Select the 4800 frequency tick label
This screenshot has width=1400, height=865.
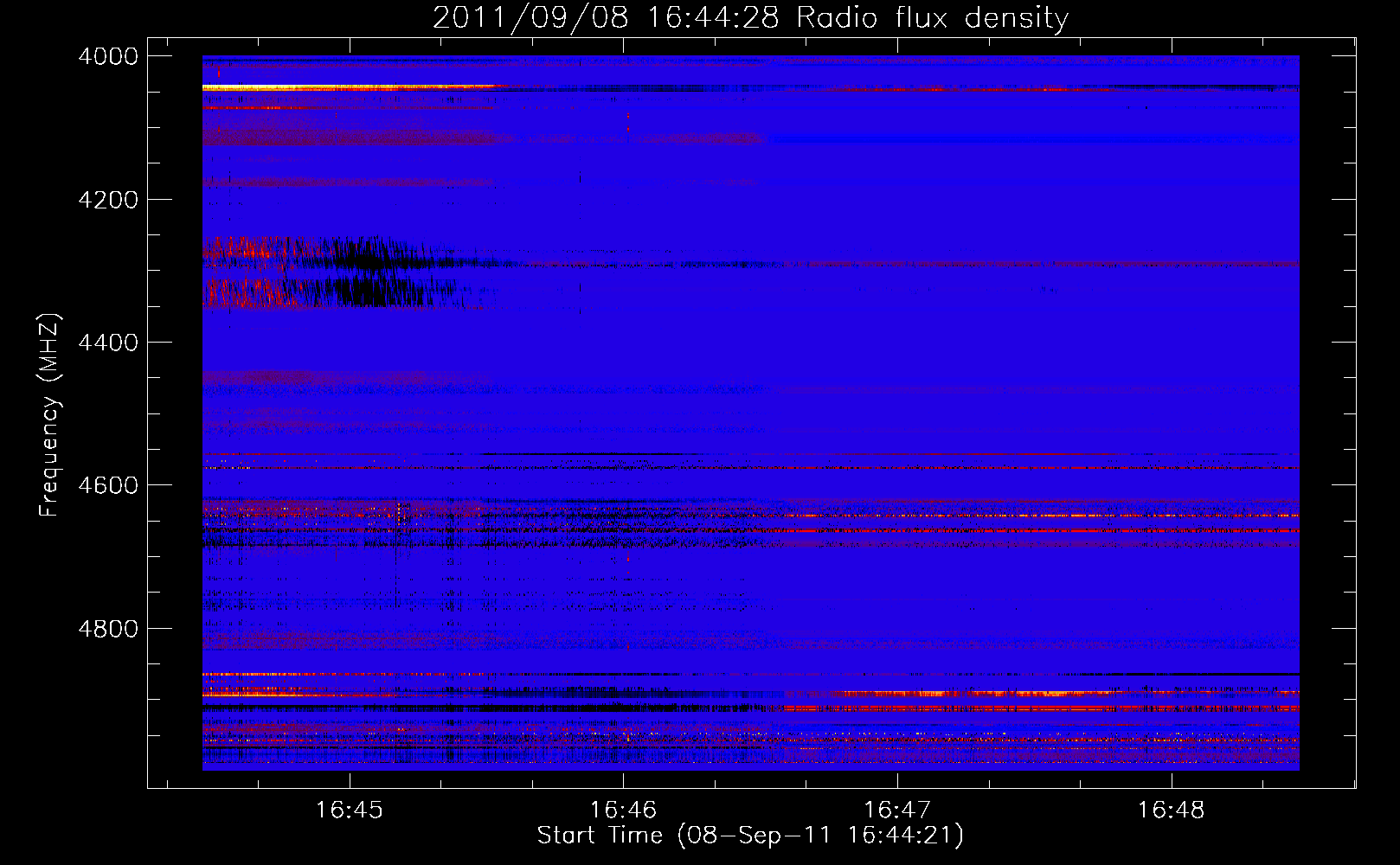[108, 628]
